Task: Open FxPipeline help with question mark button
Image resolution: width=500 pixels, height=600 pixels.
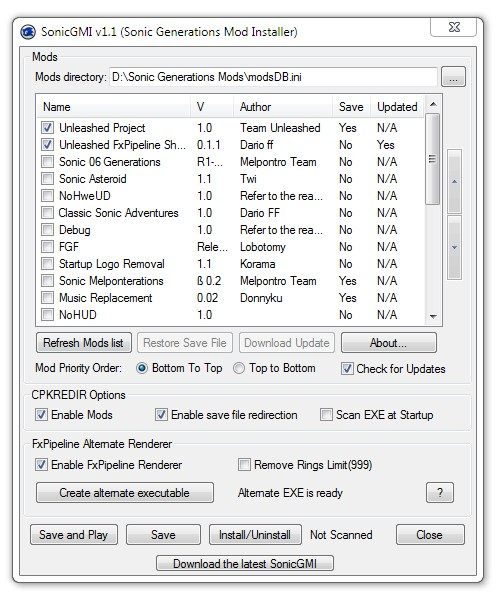Action: (x=440, y=493)
